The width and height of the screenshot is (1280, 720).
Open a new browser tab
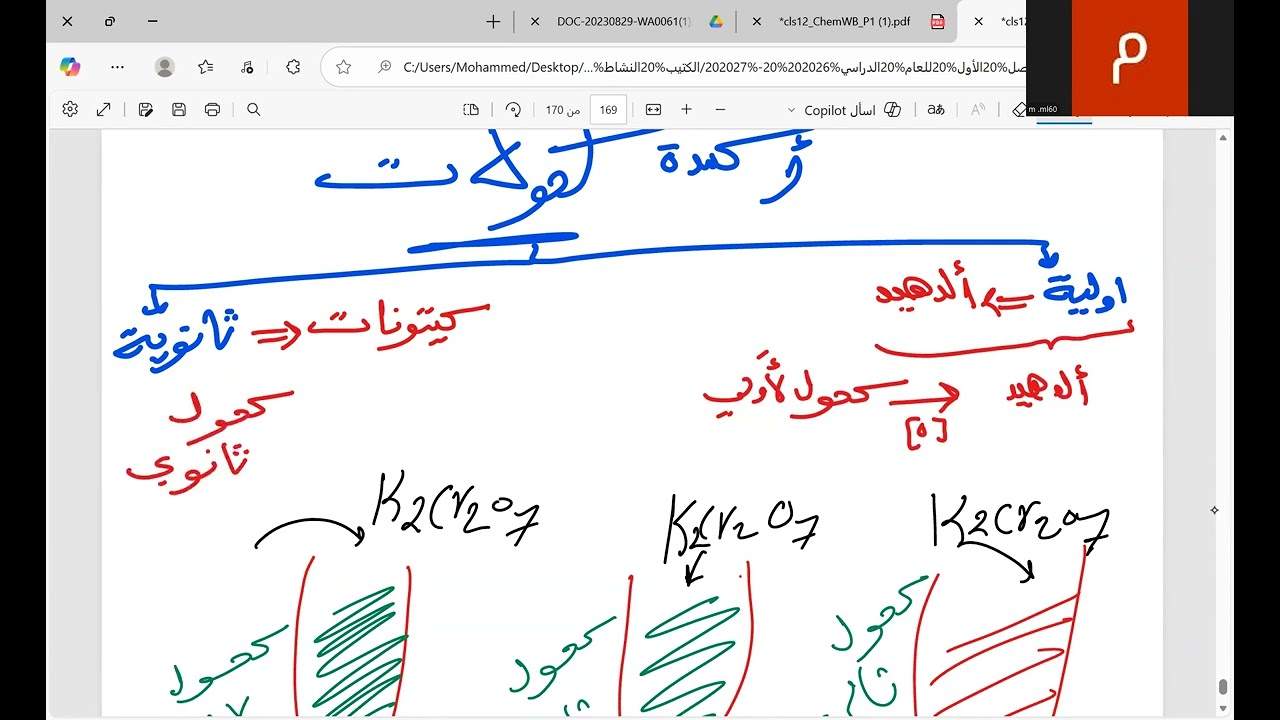[x=493, y=21]
